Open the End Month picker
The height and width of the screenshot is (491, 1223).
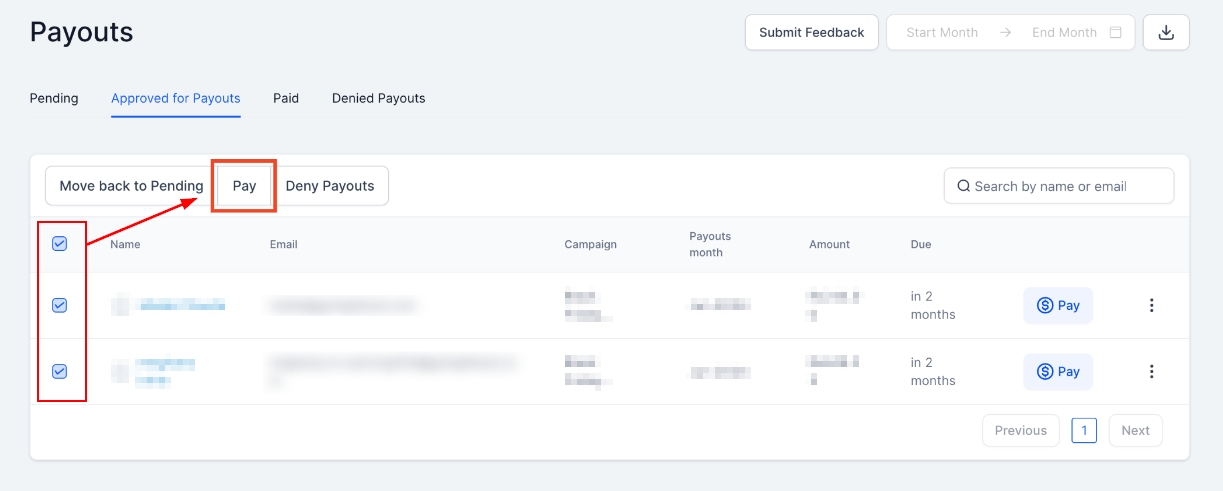click(x=1064, y=32)
